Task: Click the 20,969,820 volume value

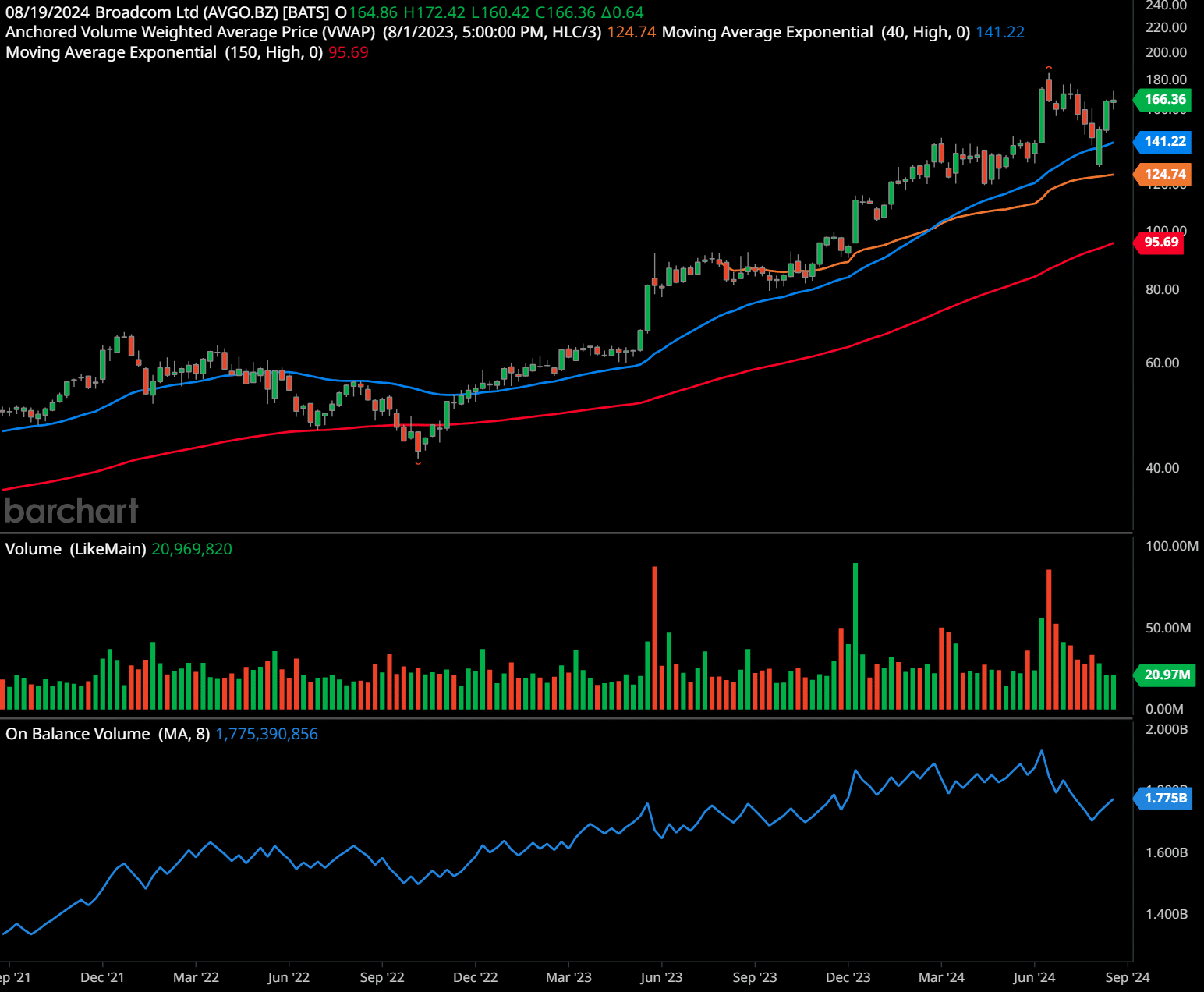Action: [192, 549]
